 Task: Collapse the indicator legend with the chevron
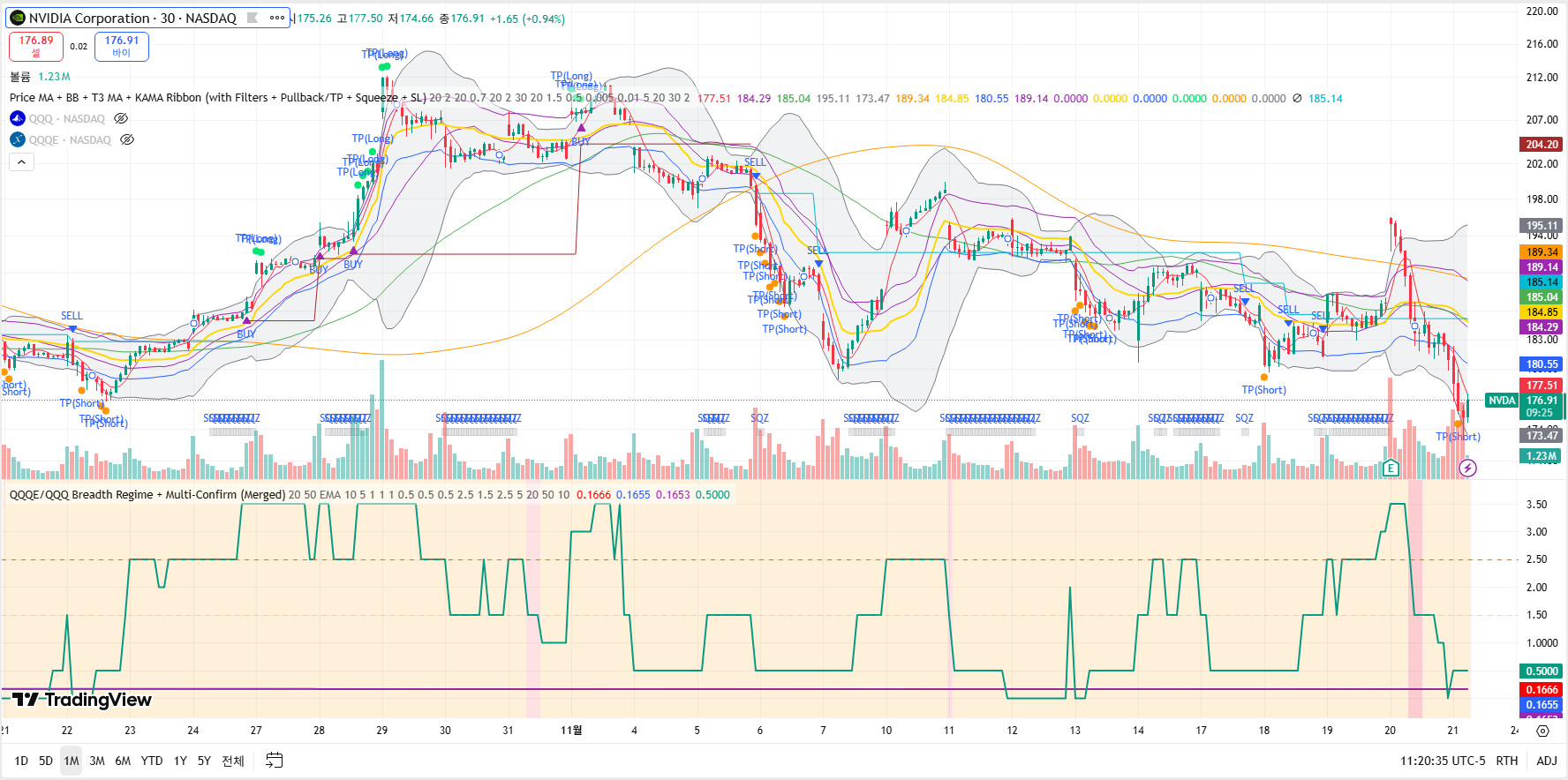tap(21, 161)
